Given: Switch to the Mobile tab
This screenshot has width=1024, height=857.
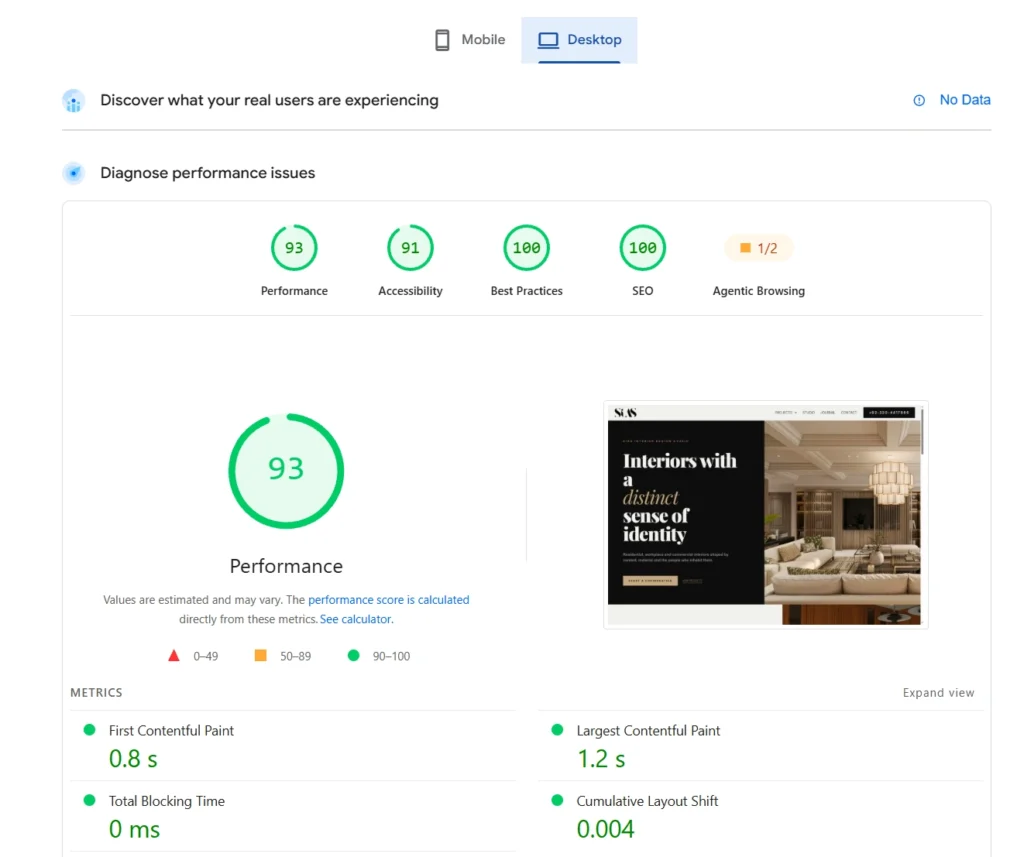Looking at the screenshot, I should pyautogui.click(x=470, y=40).
